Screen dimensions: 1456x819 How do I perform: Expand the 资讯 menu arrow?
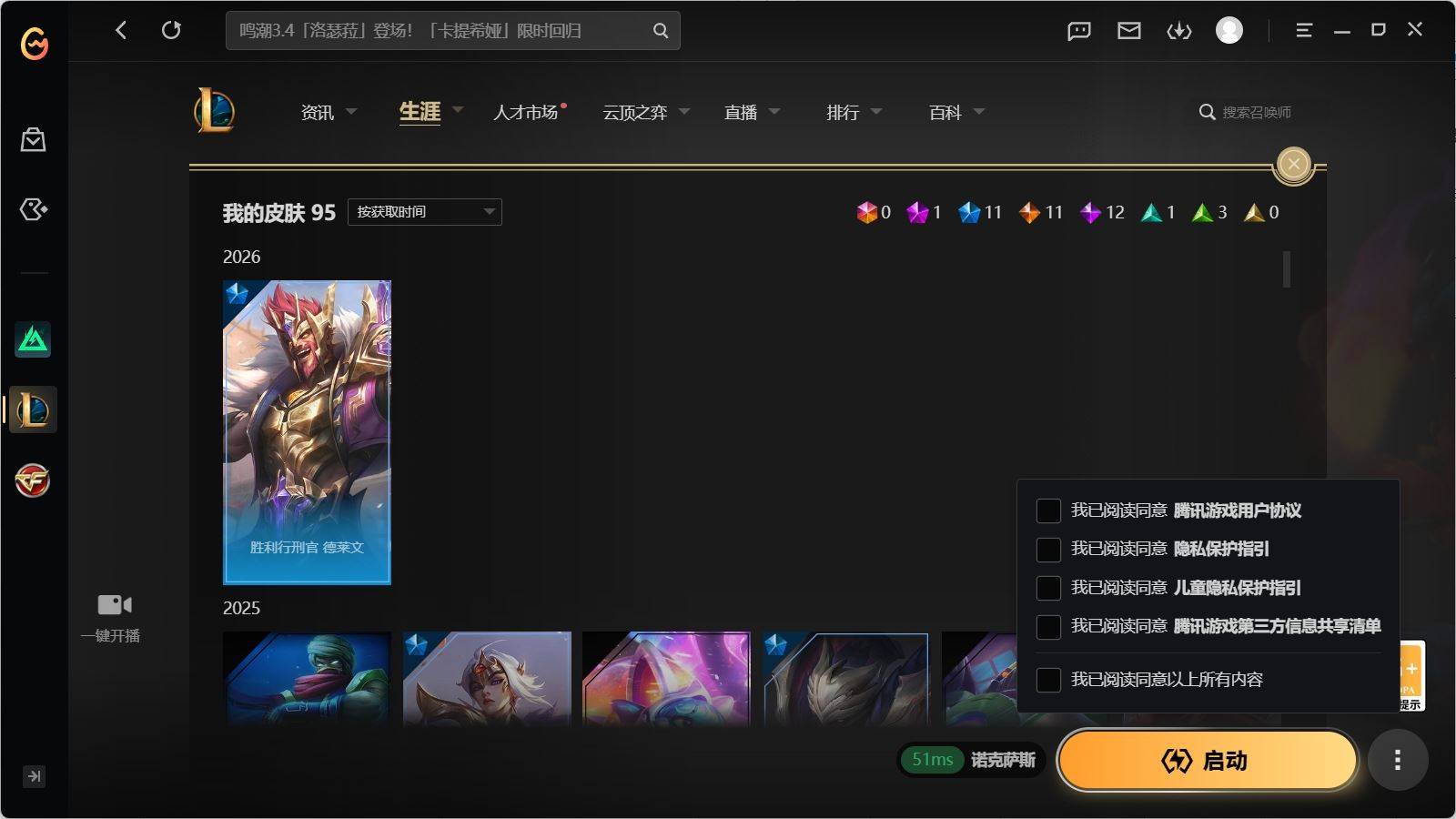(x=351, y=111)
